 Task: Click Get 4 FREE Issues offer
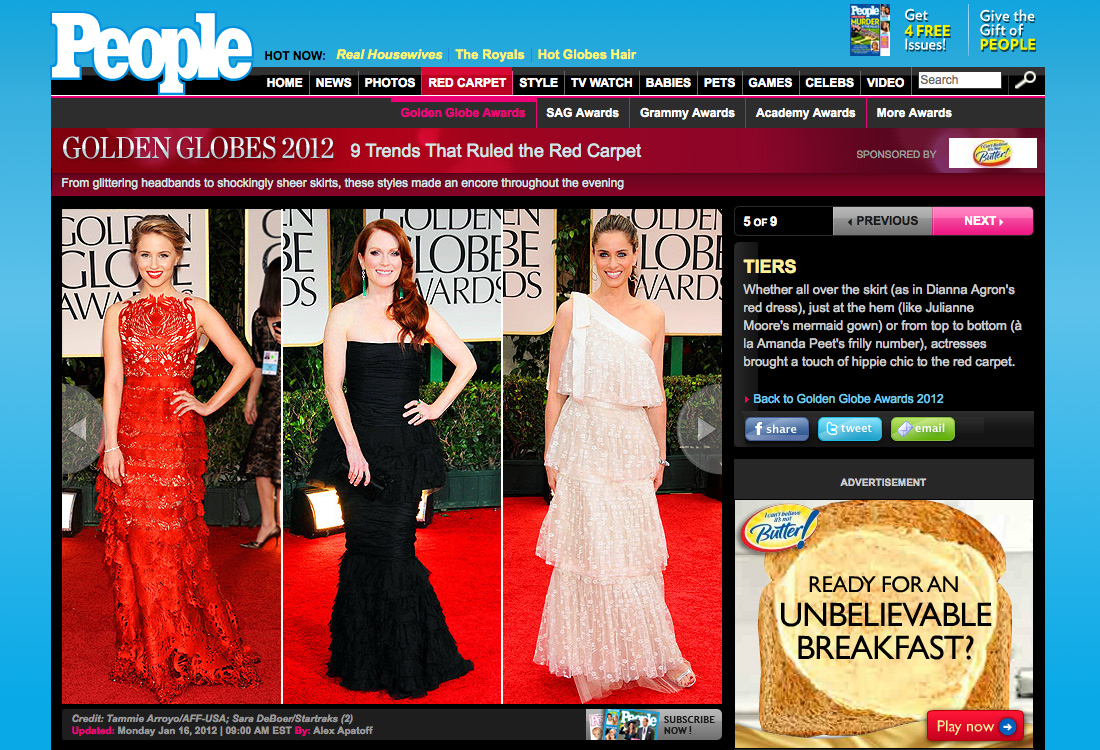point(927,30)
